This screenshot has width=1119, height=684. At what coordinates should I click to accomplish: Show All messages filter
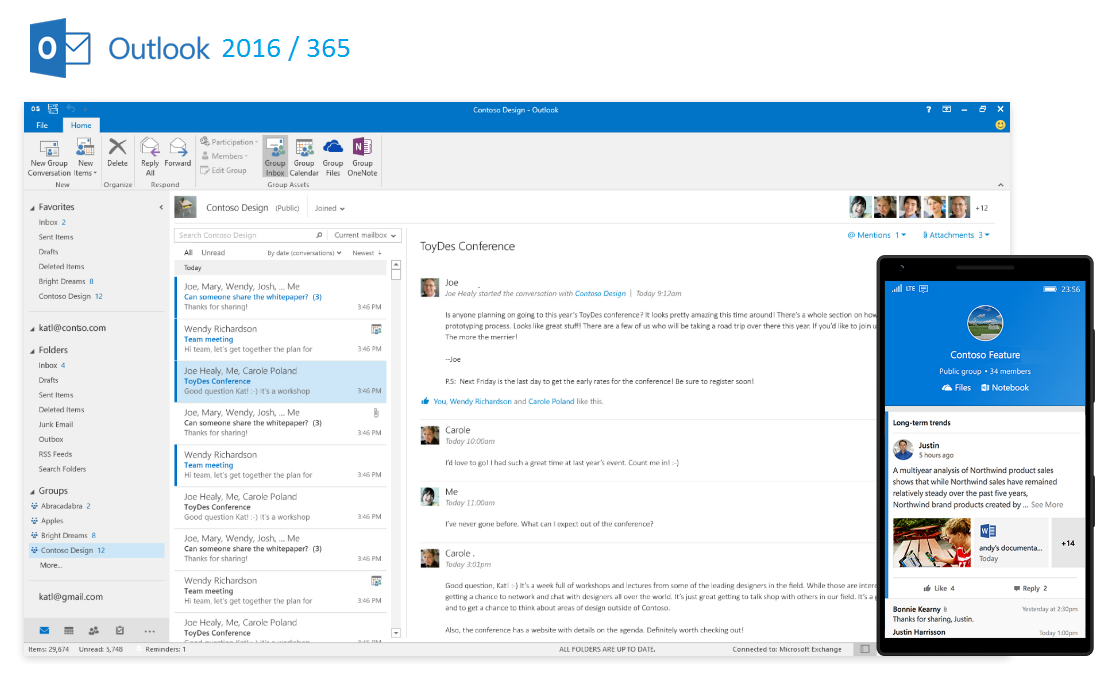coord(188,253)
